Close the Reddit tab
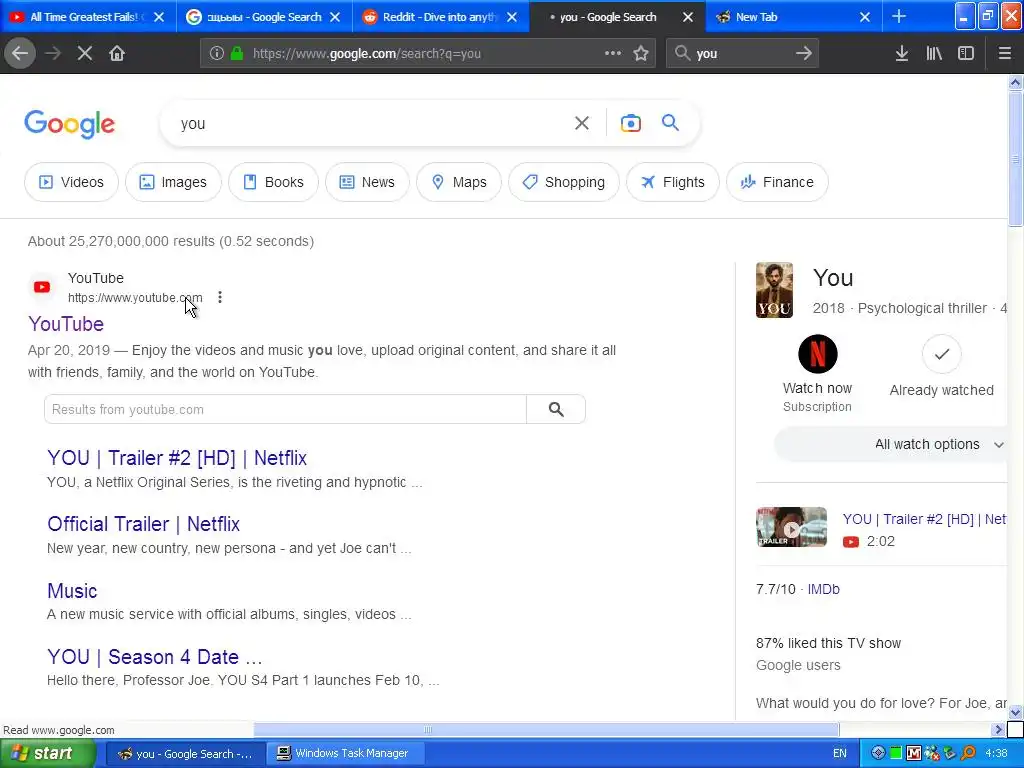The height and width of the screenshot is (768, 1024). tap(512, 17)
